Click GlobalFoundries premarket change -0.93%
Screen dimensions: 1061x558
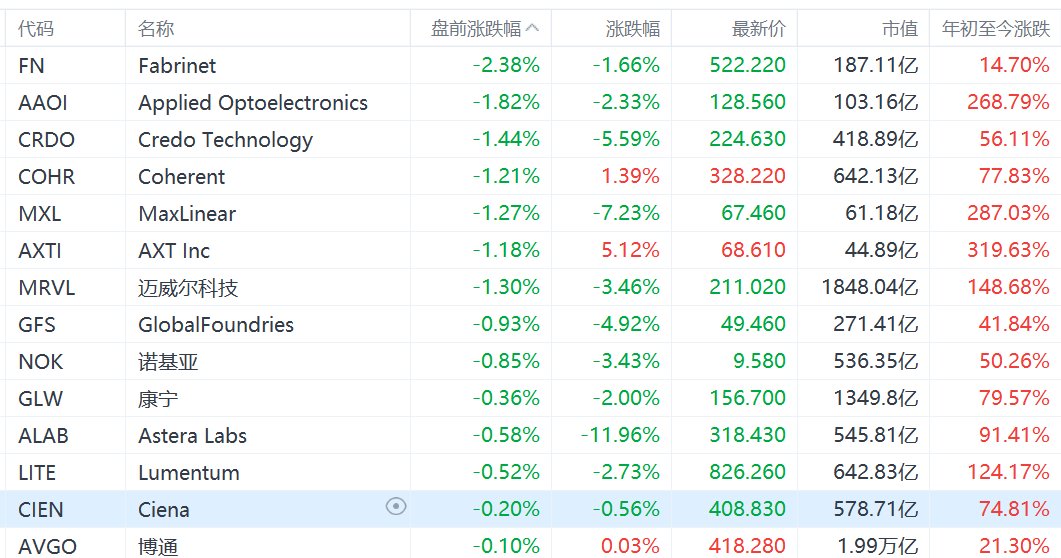click(506, 324)
